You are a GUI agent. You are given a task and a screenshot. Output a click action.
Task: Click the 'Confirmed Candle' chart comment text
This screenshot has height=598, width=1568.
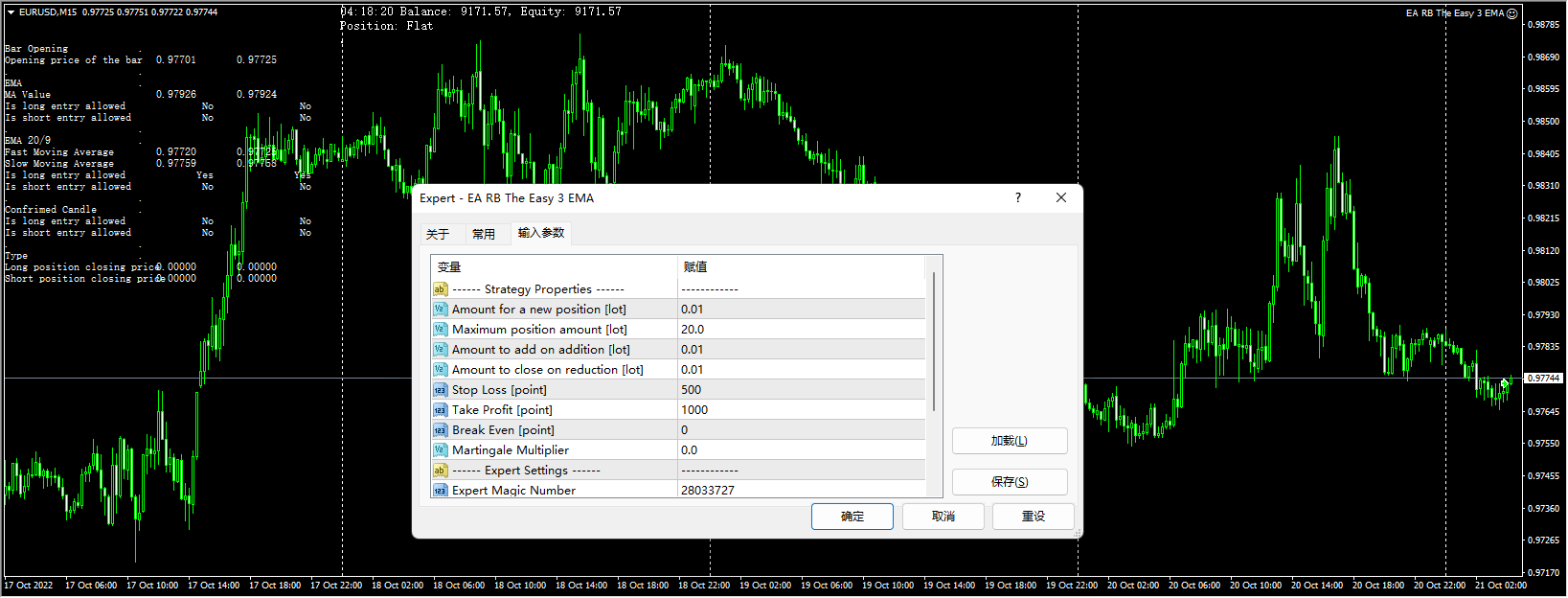51,210
